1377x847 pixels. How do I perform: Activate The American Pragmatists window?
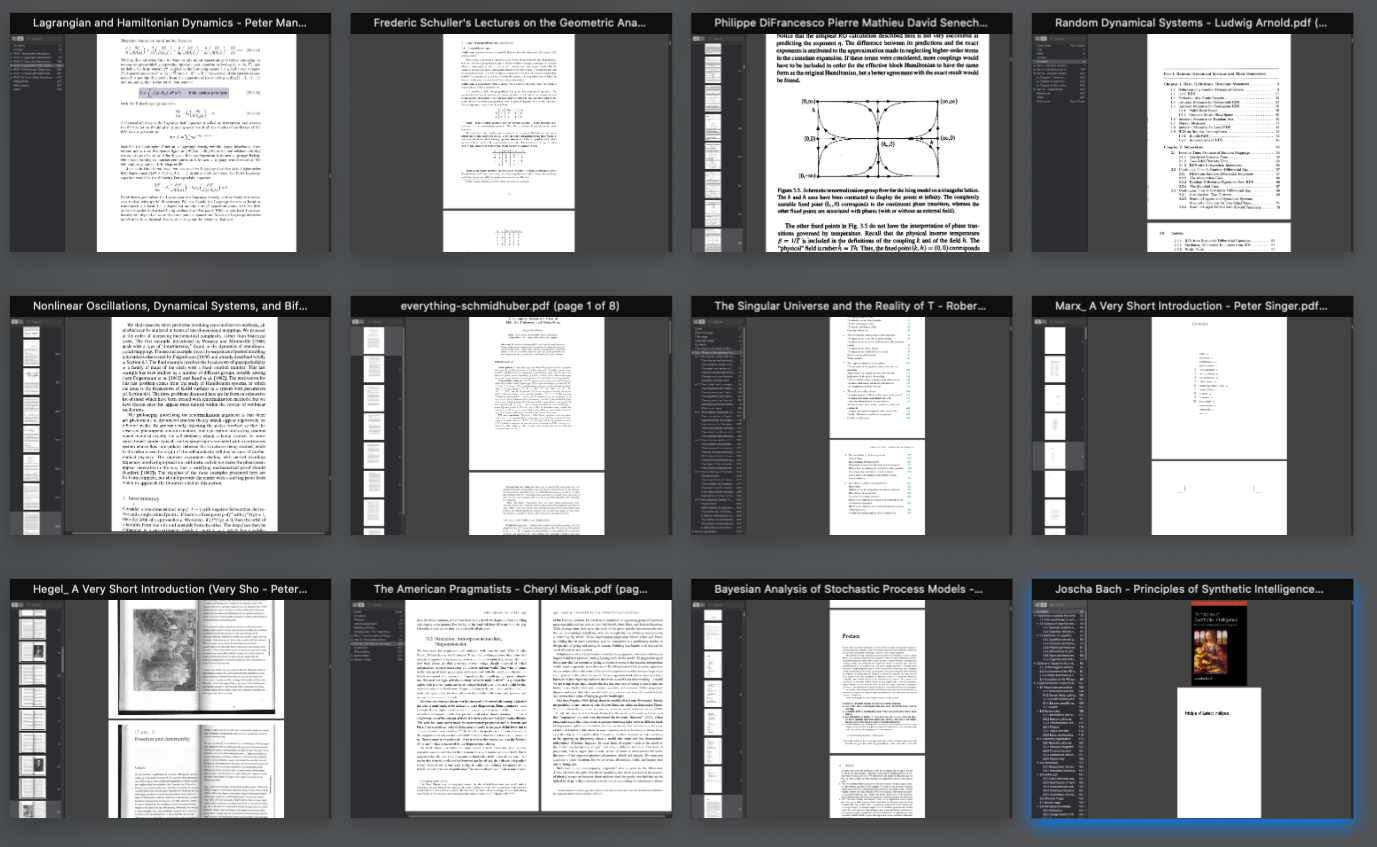(x=512, y=699)
